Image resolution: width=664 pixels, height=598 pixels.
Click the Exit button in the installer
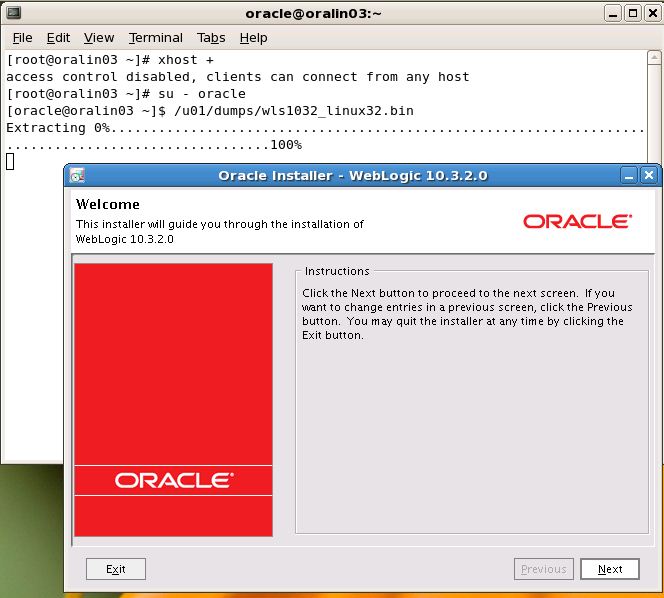tap(116, 569)
